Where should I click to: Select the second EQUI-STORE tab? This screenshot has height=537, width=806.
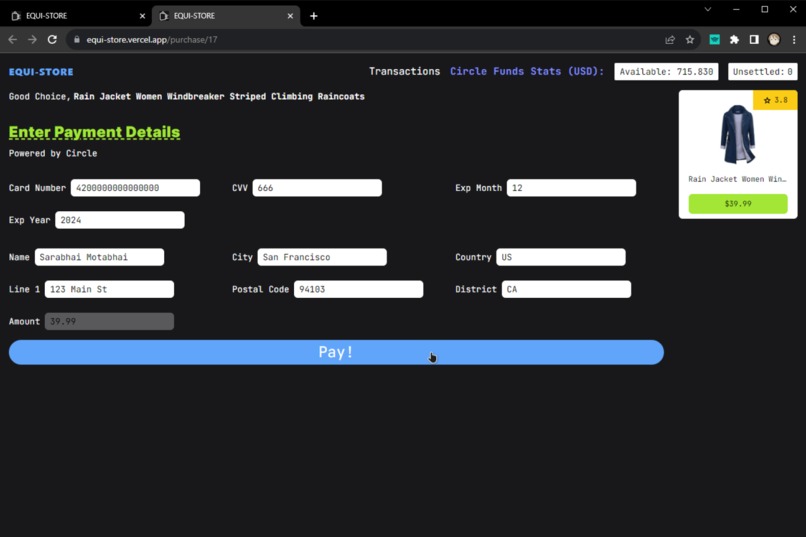tap(226, 16)
